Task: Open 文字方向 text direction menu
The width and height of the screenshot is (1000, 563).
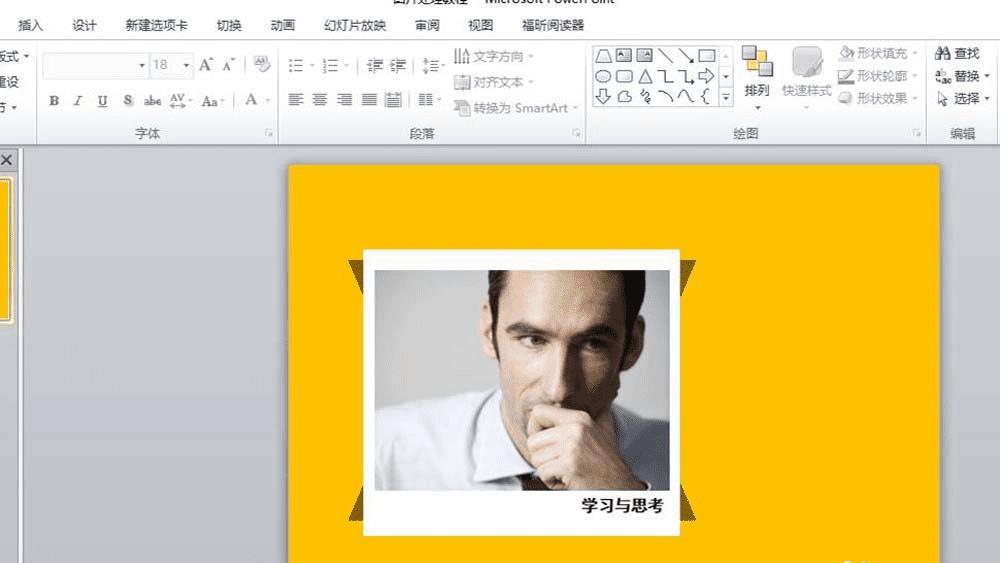Action: tap(494, 56)
